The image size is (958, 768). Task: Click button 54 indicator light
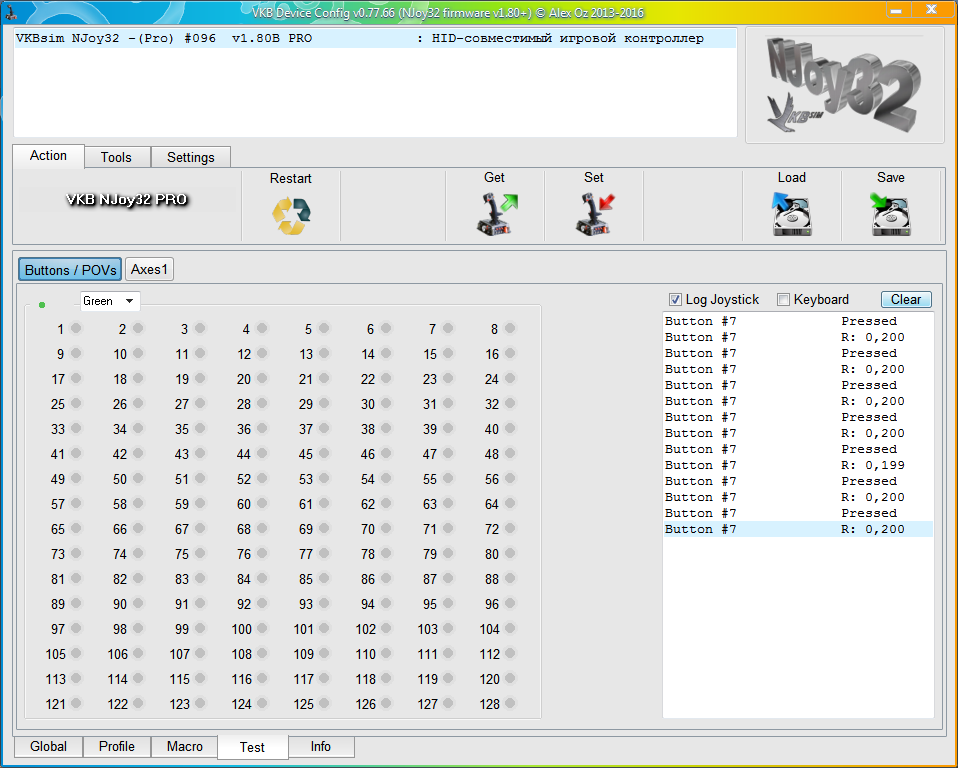386,478
